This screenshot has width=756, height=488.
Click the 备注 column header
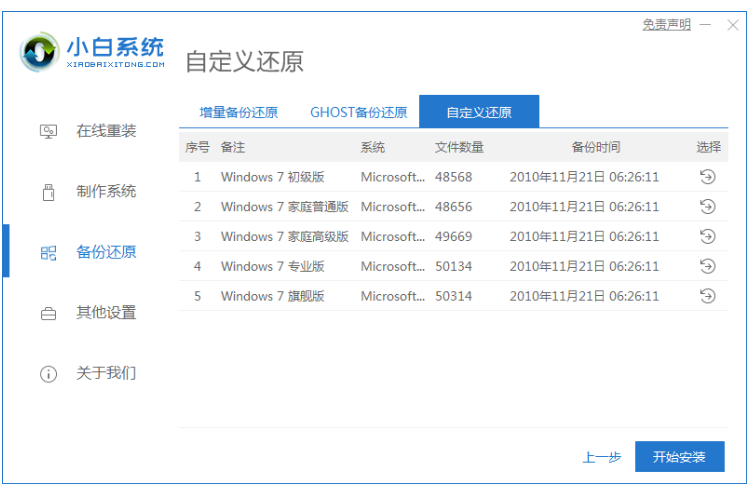[233, 147]
